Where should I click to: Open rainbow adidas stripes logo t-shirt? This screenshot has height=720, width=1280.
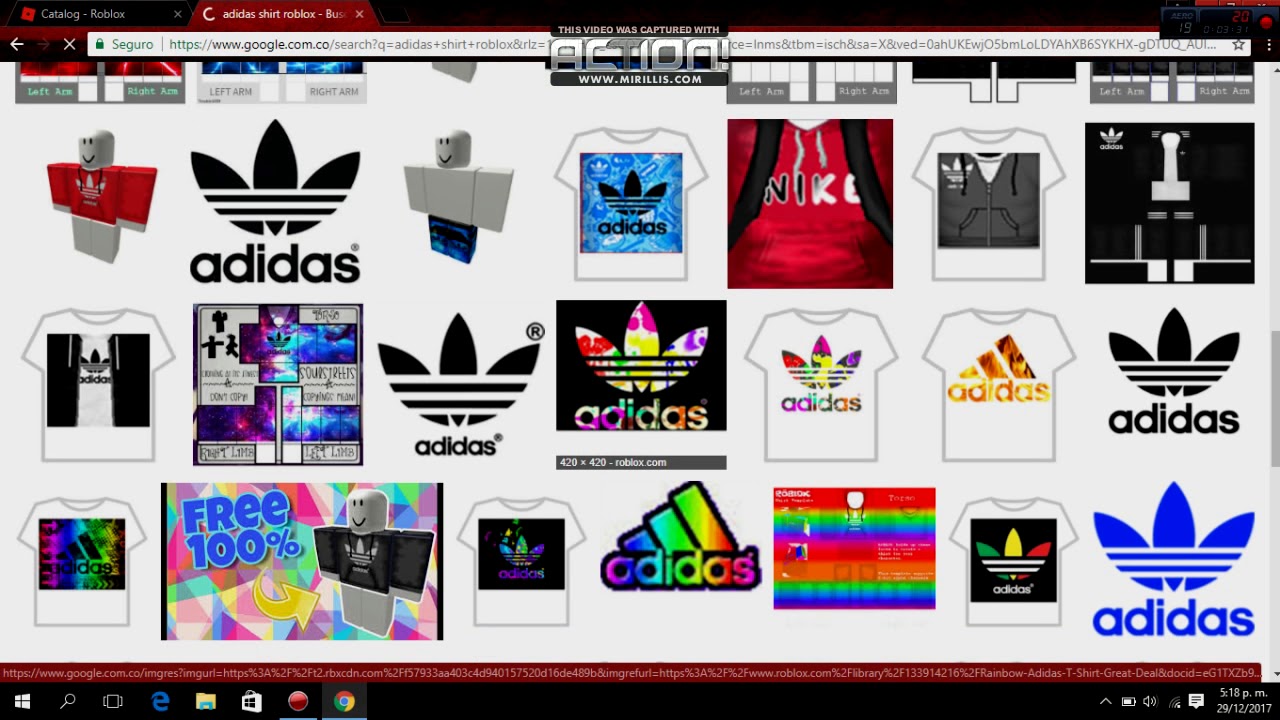pos(82,561)
